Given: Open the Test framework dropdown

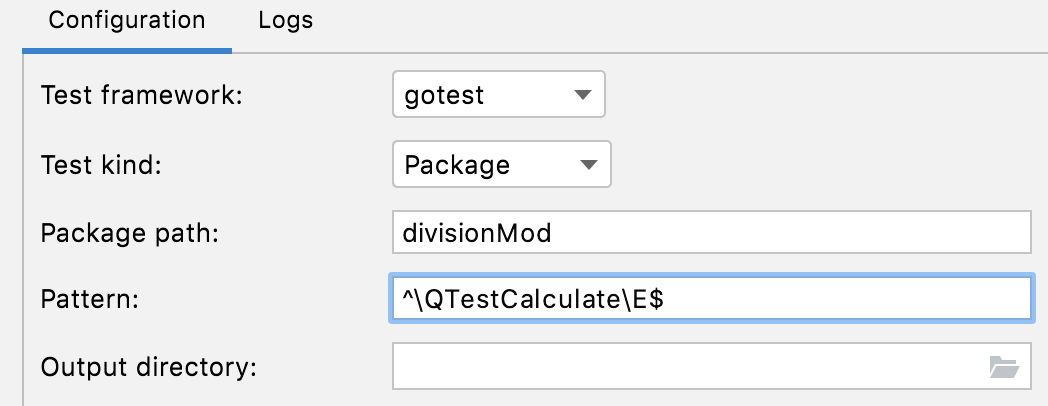Looking at the screenshot, I should 499,96.
